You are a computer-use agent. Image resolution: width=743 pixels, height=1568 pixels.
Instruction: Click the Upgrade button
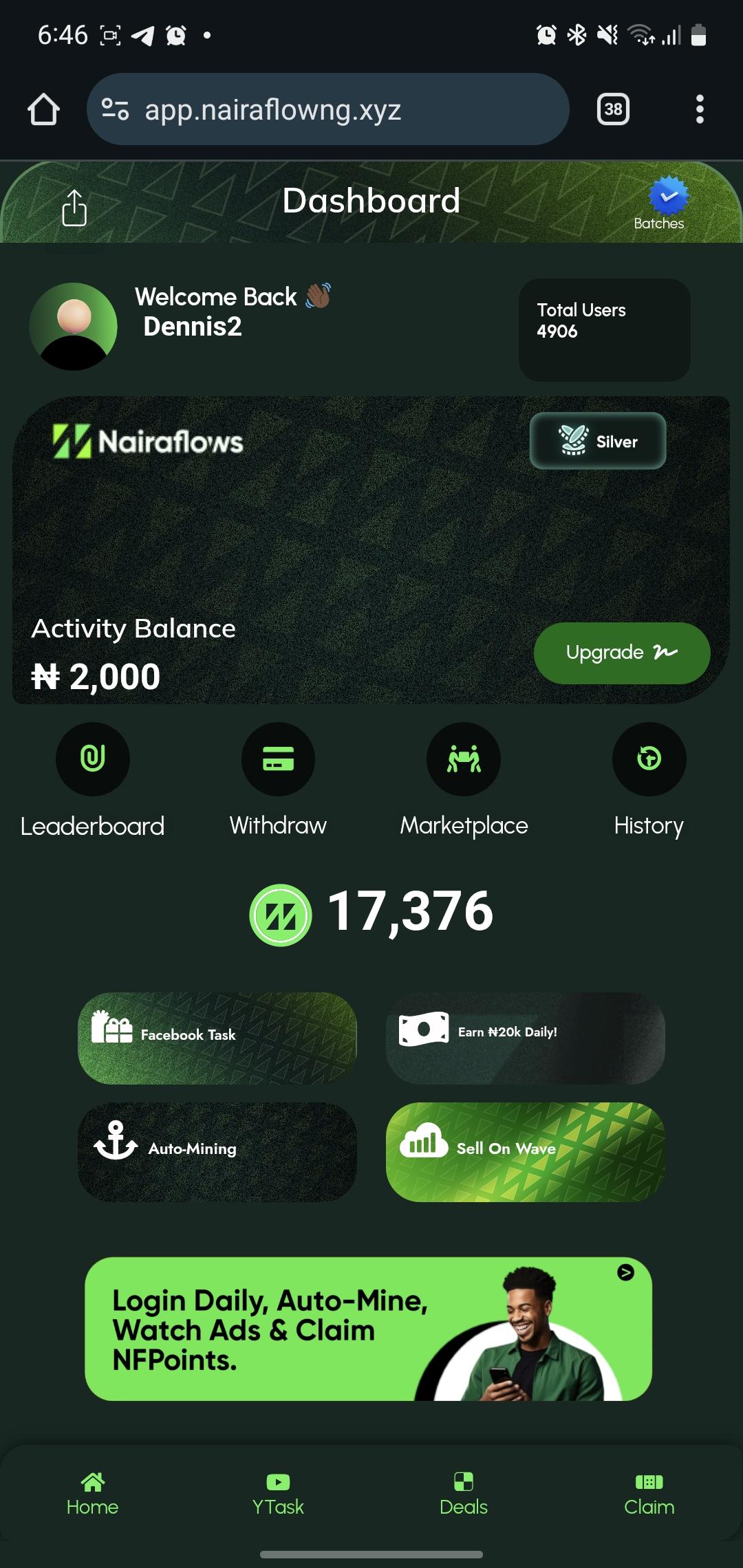(622, 653)
